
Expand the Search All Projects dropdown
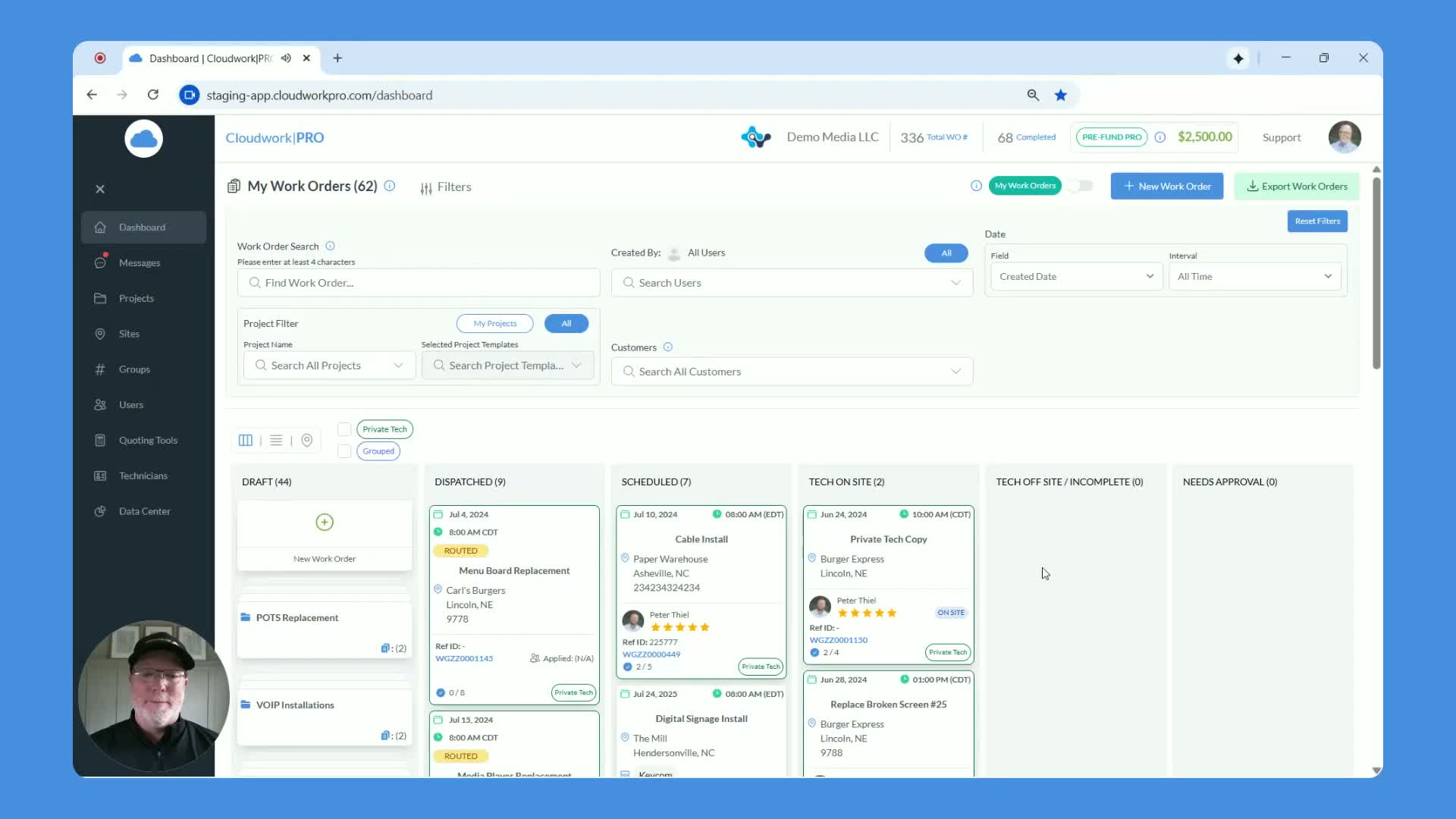[330, 366]
